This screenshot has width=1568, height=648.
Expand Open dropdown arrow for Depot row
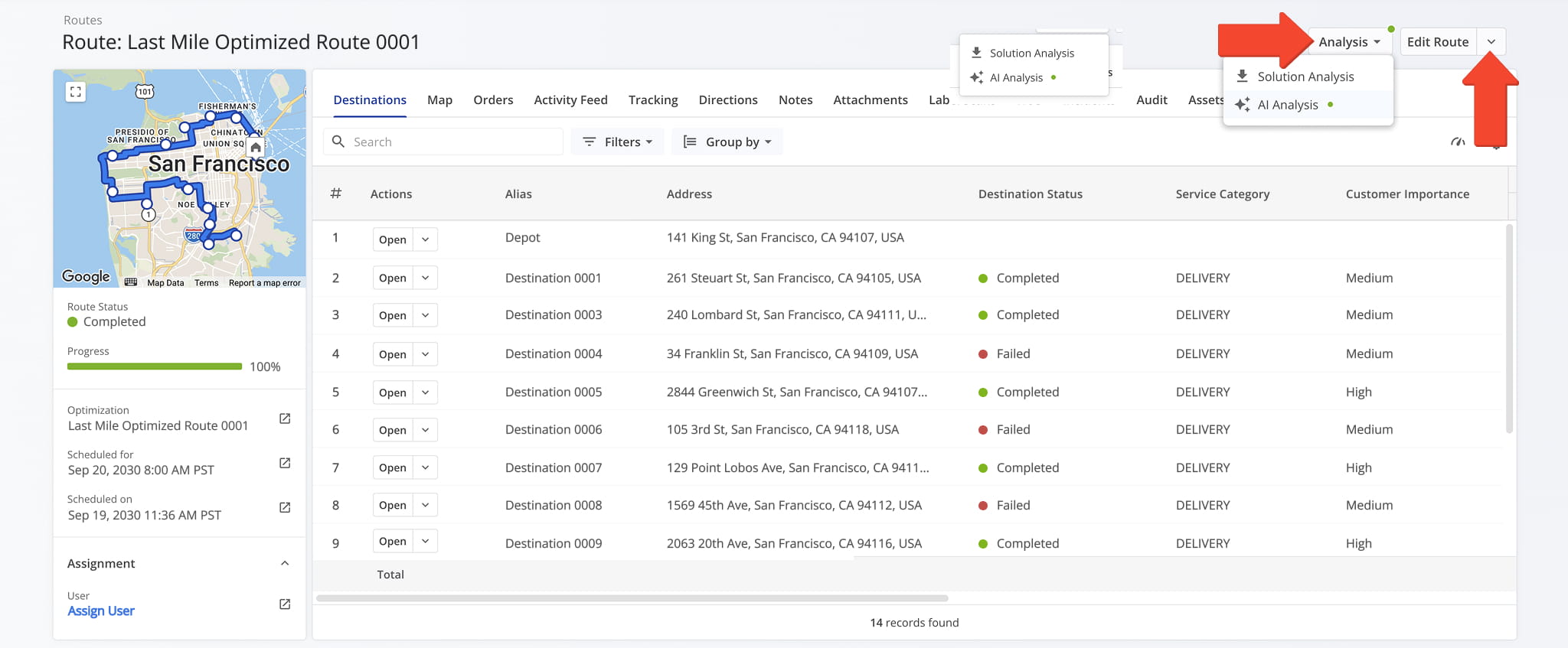[x=425, y=239]
